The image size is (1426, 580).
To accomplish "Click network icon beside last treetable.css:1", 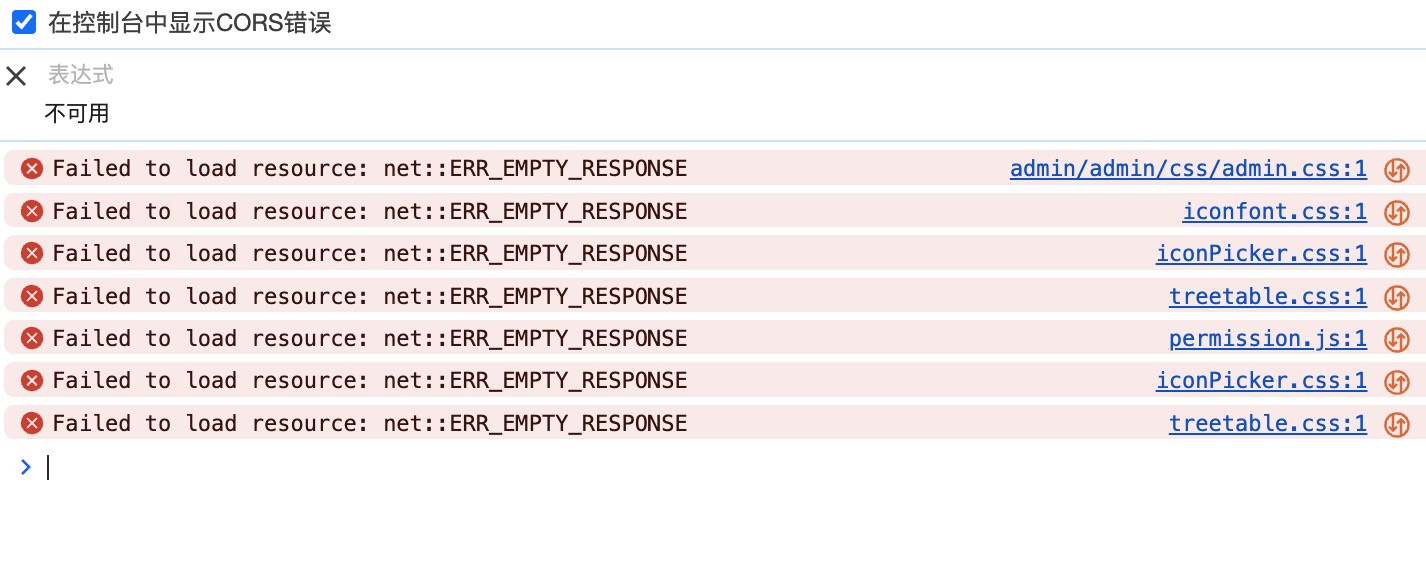I will (1396, 425).
